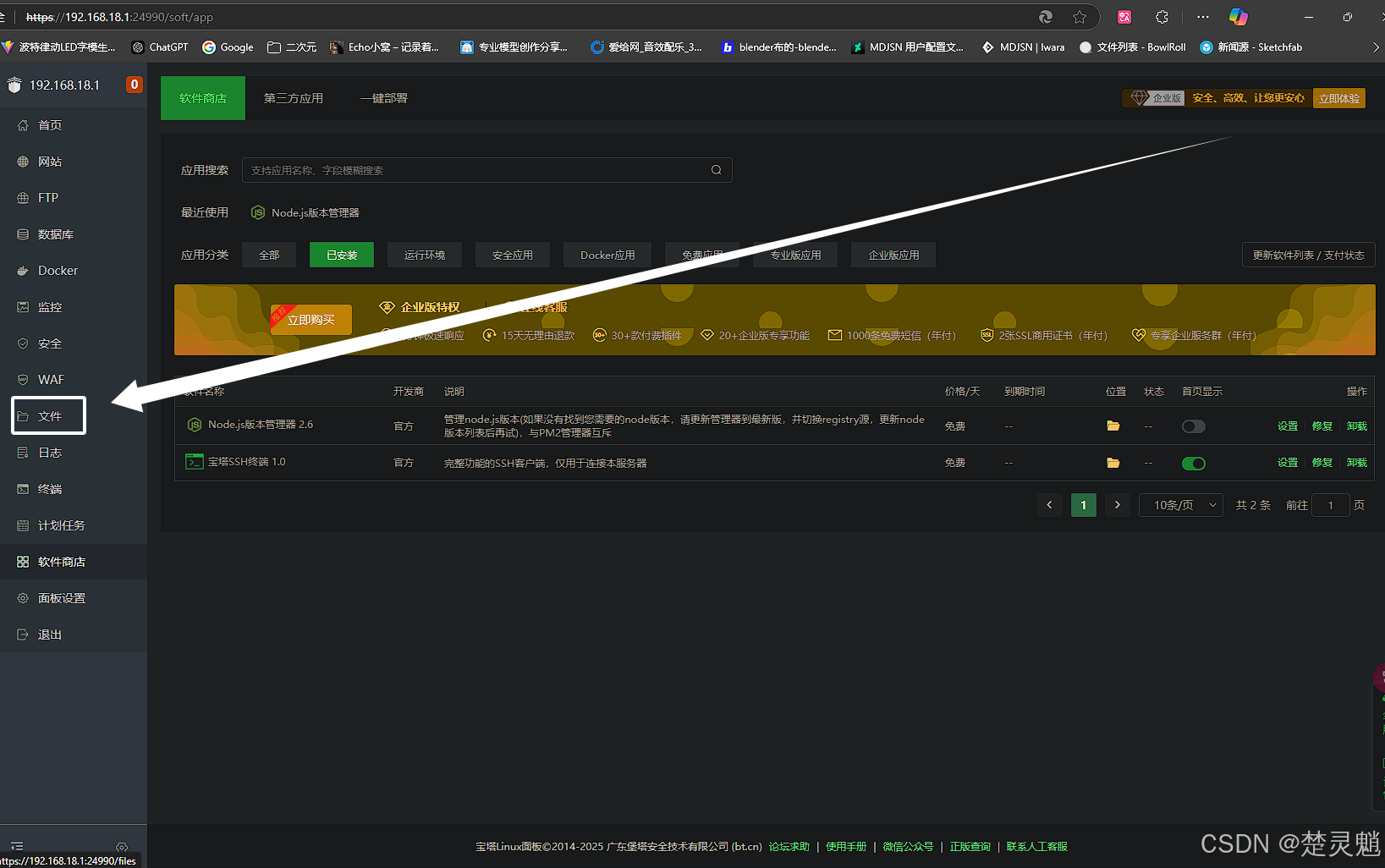Select page 1 in pagination
This screenshot has width=1385, height=868.
[x=1083, y=505]
